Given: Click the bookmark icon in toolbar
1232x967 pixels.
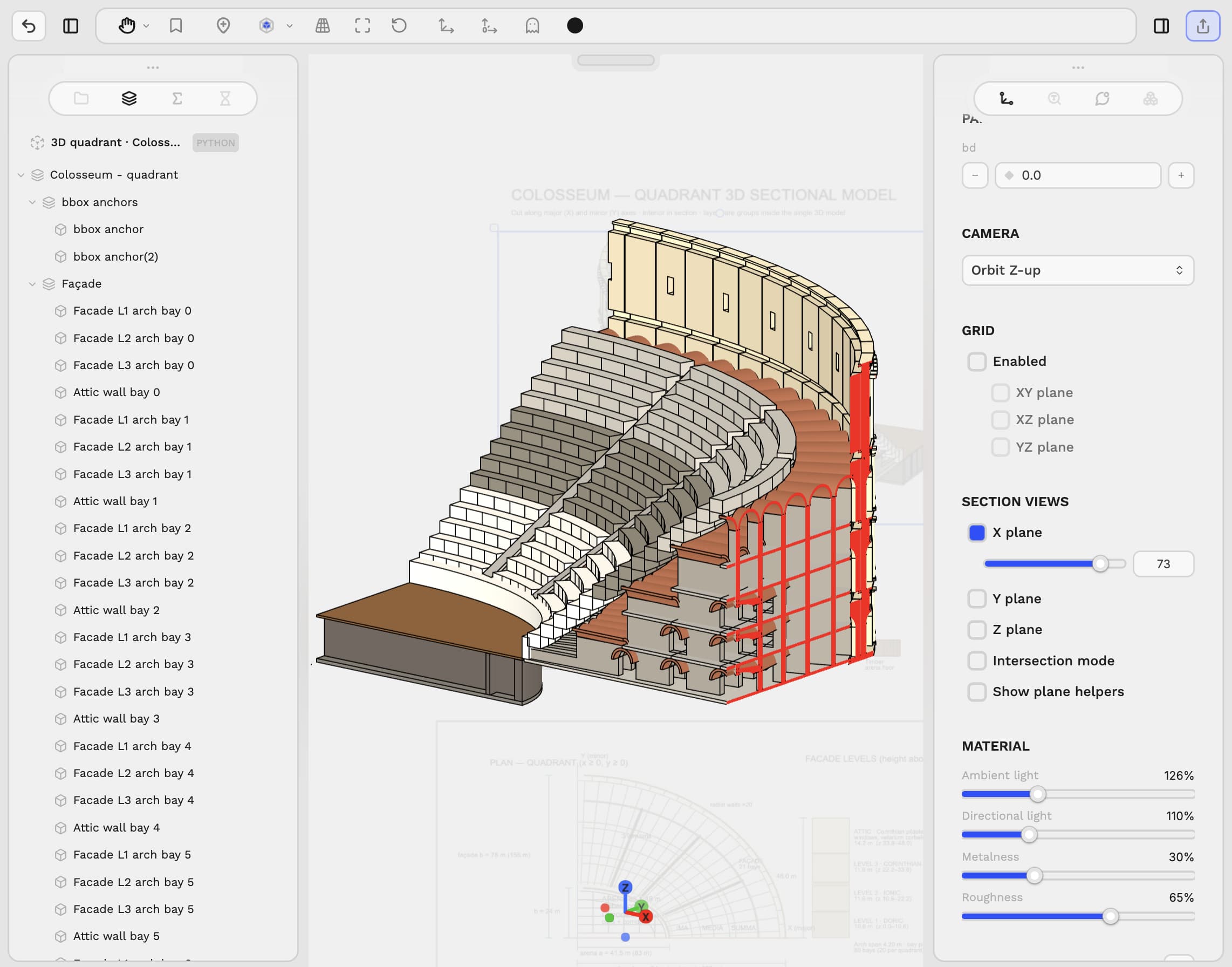Looking at the screenshot, I should coord(176,25).
